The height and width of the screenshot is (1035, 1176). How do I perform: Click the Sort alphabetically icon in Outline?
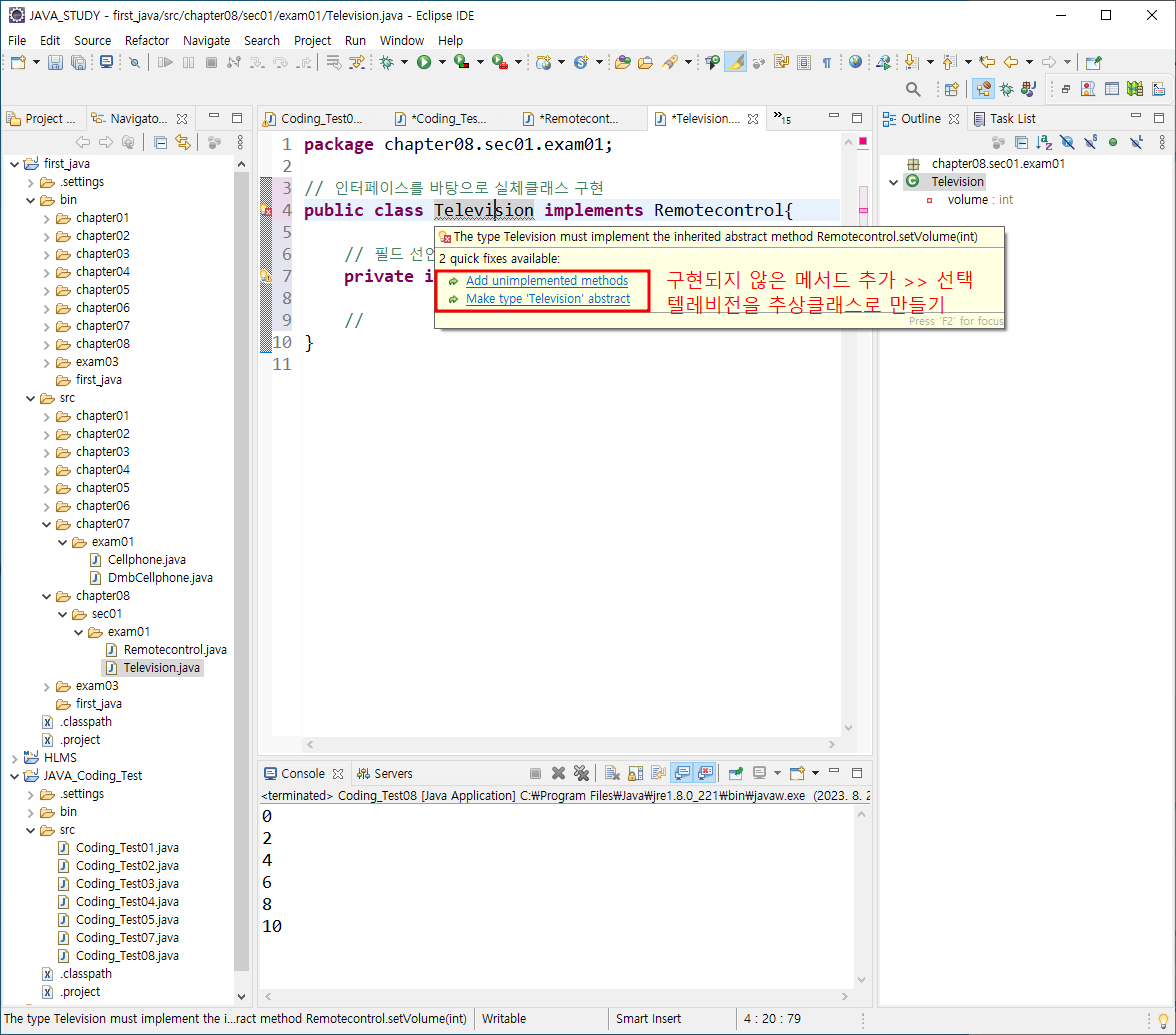1044,142
